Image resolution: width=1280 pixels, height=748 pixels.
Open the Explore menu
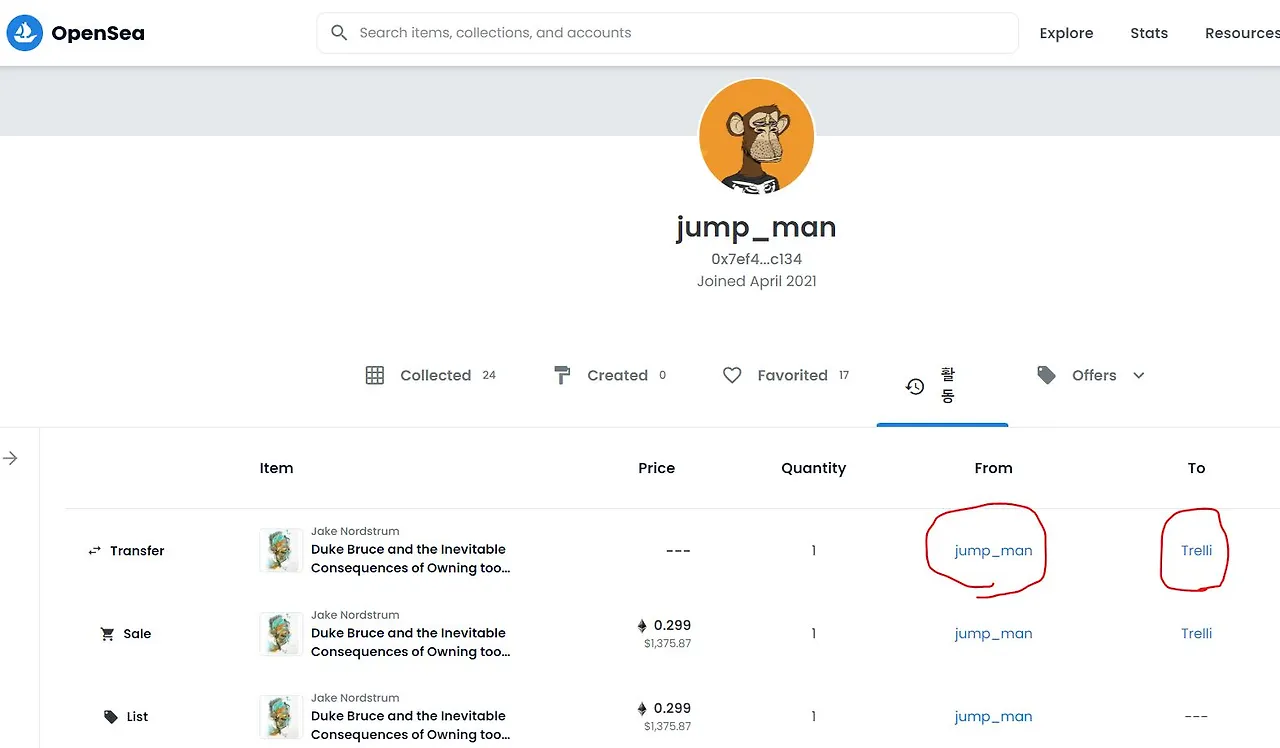coord(1066,33)
